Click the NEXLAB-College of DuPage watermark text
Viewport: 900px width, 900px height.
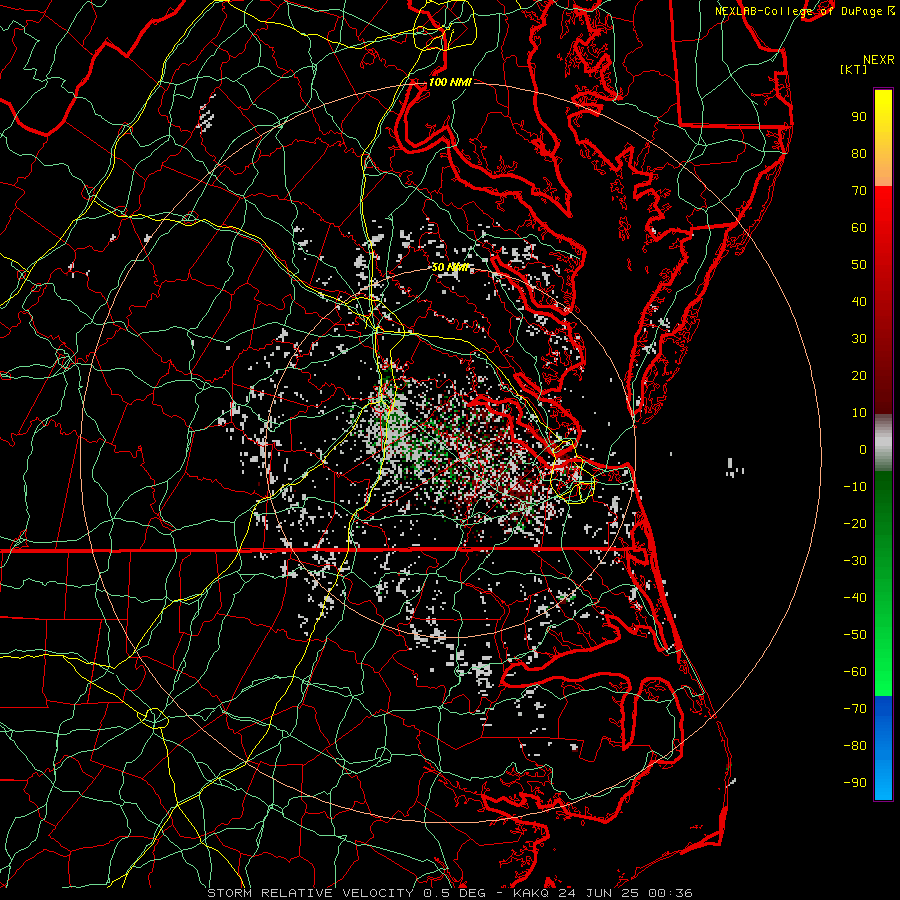click(x=805, y=11)
